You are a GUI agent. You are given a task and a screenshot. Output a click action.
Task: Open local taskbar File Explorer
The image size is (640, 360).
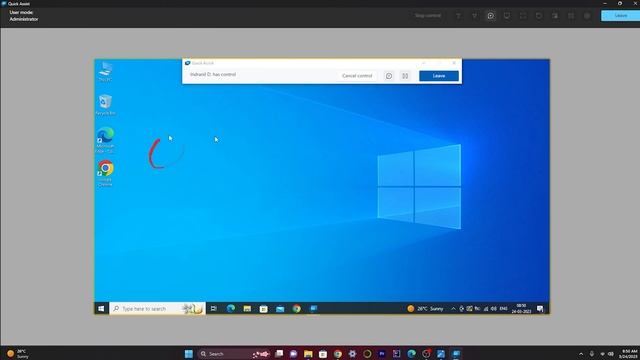308,354
